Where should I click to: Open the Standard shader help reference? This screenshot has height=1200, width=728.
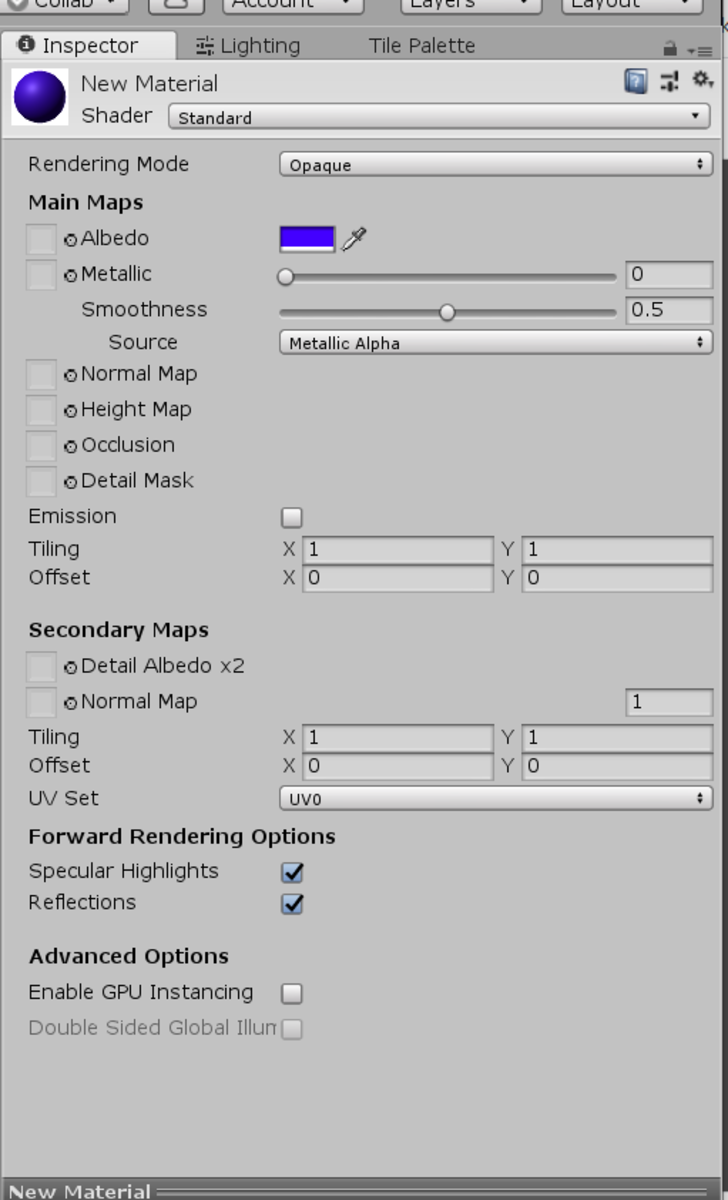tap(635, 82)
